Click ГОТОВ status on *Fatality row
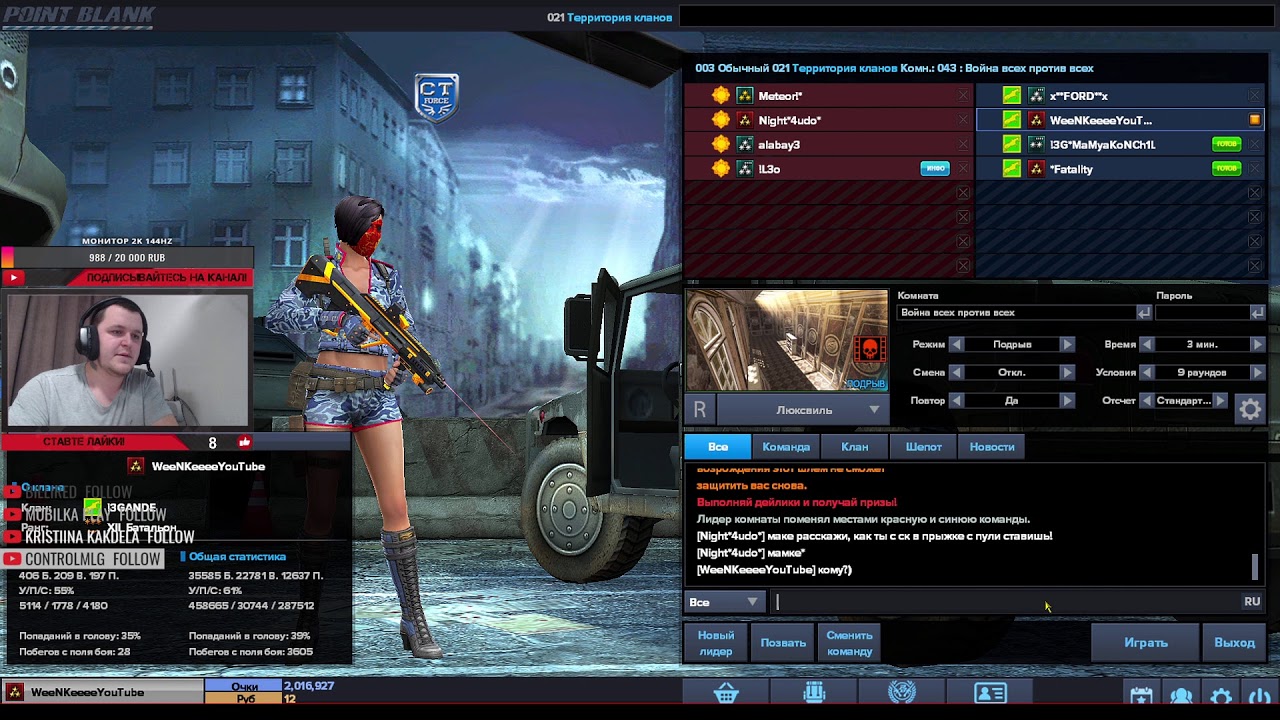 click(1226, 169)
